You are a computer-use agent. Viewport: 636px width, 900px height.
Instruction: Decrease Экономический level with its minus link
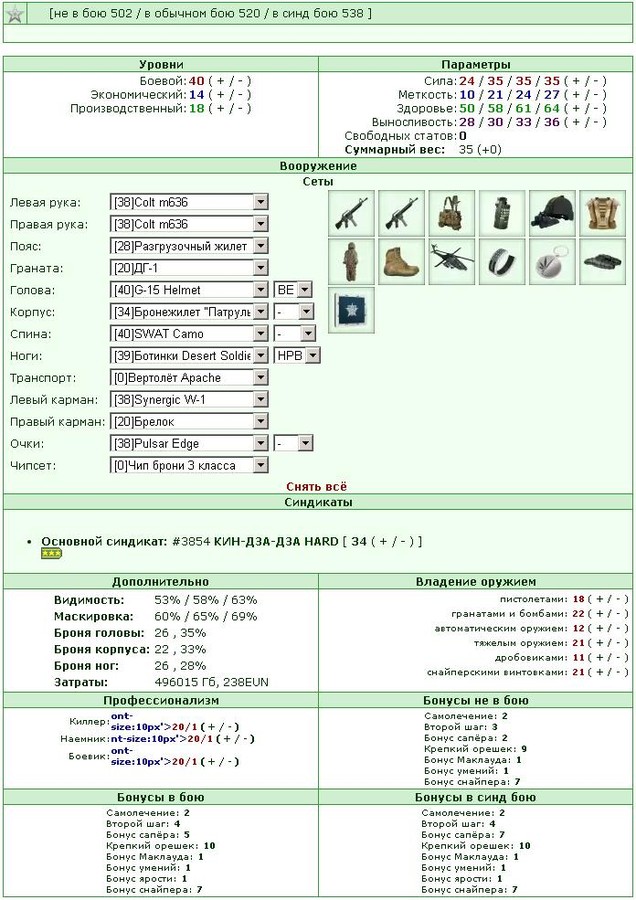pos(241,95)
